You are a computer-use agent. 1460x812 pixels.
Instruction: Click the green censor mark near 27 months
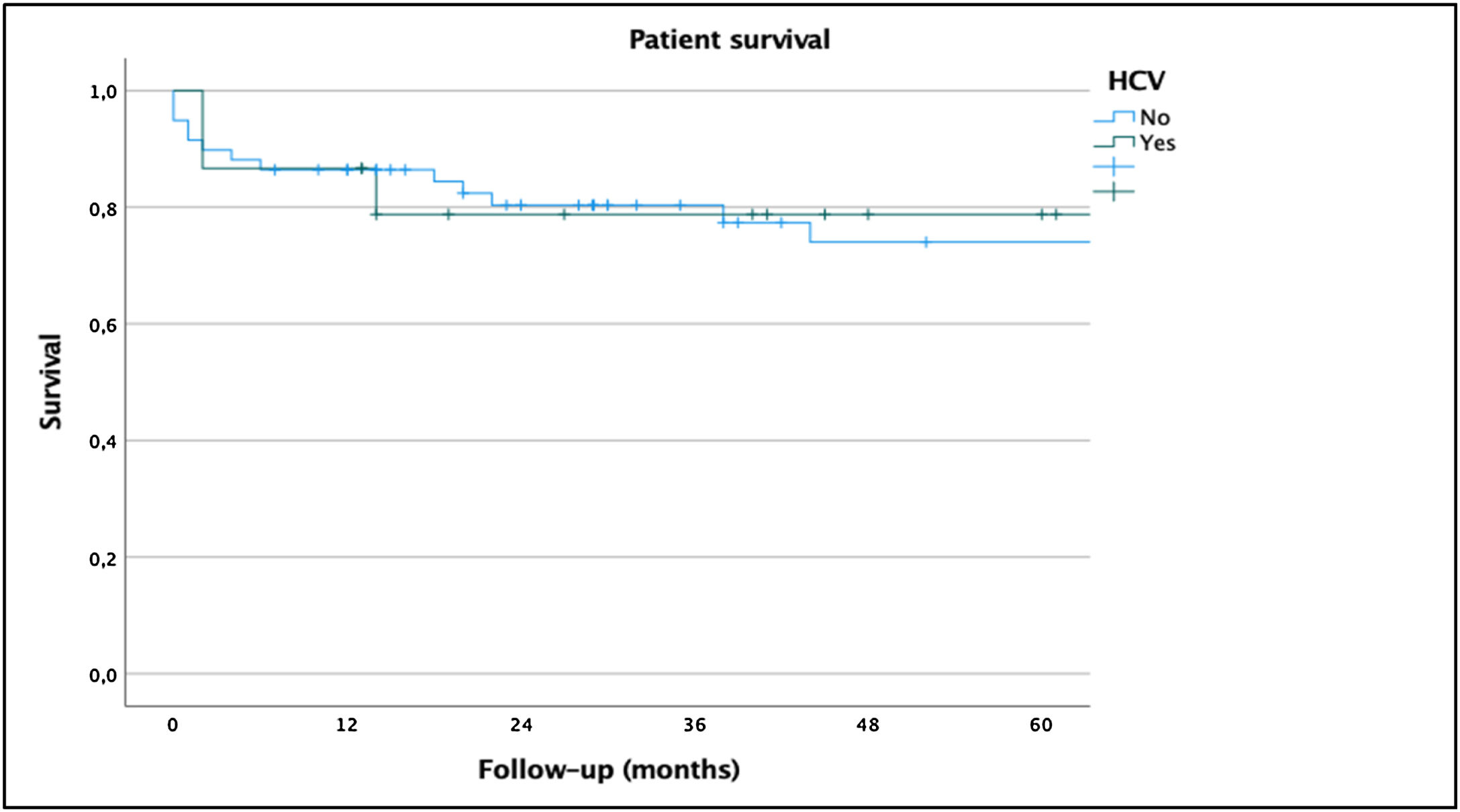564,214
